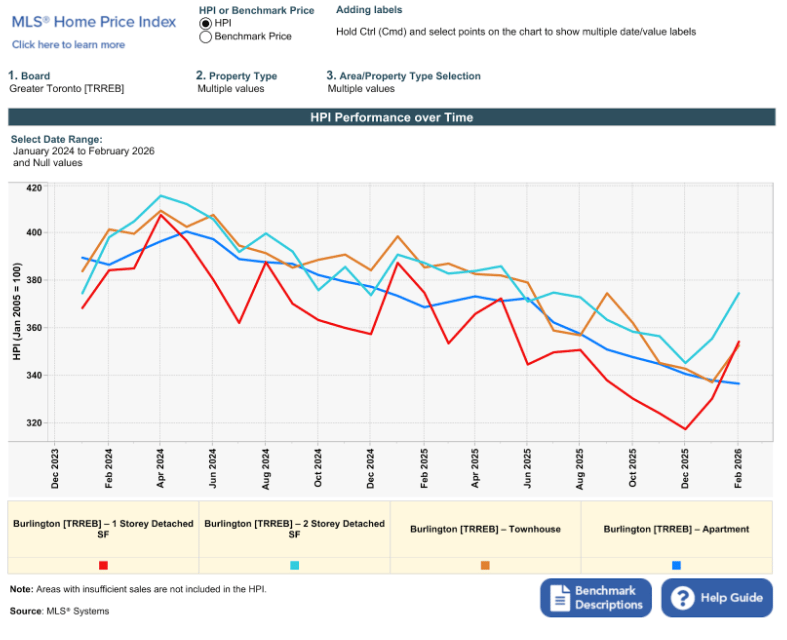Select the HPI radio button
The width and height of the screenshot is (787, 640).
(206, 23)
